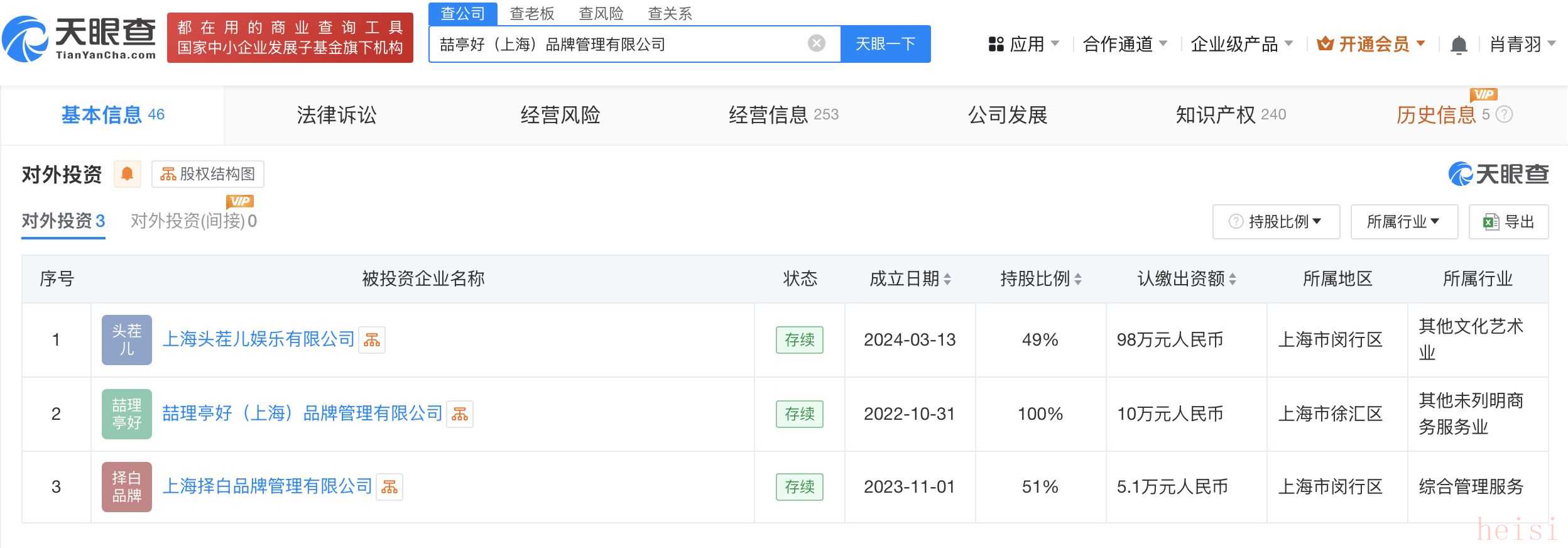
Task: Sort table by 持股比例 column header
Action: [1040, 279]
